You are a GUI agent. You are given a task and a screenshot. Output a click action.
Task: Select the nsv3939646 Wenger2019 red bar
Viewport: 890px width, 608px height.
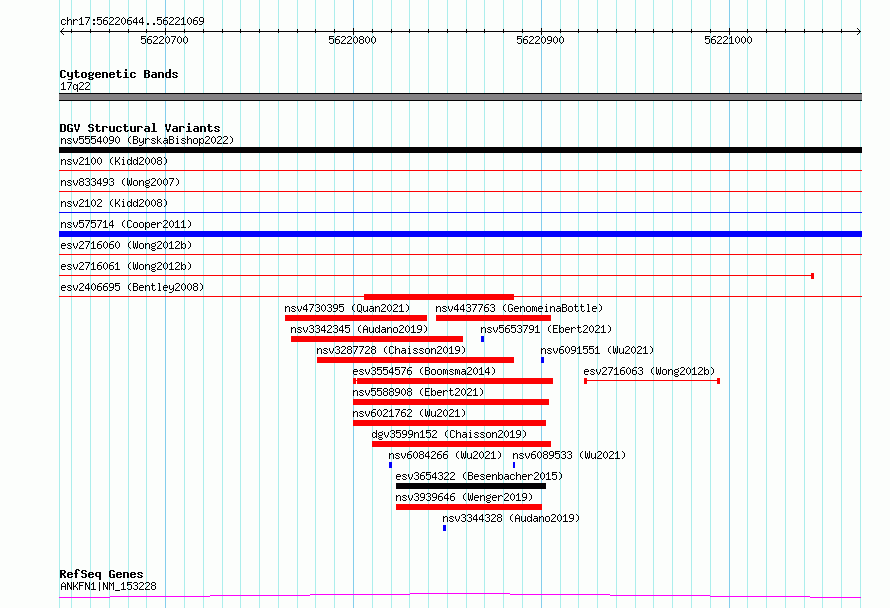coord(469,507)
